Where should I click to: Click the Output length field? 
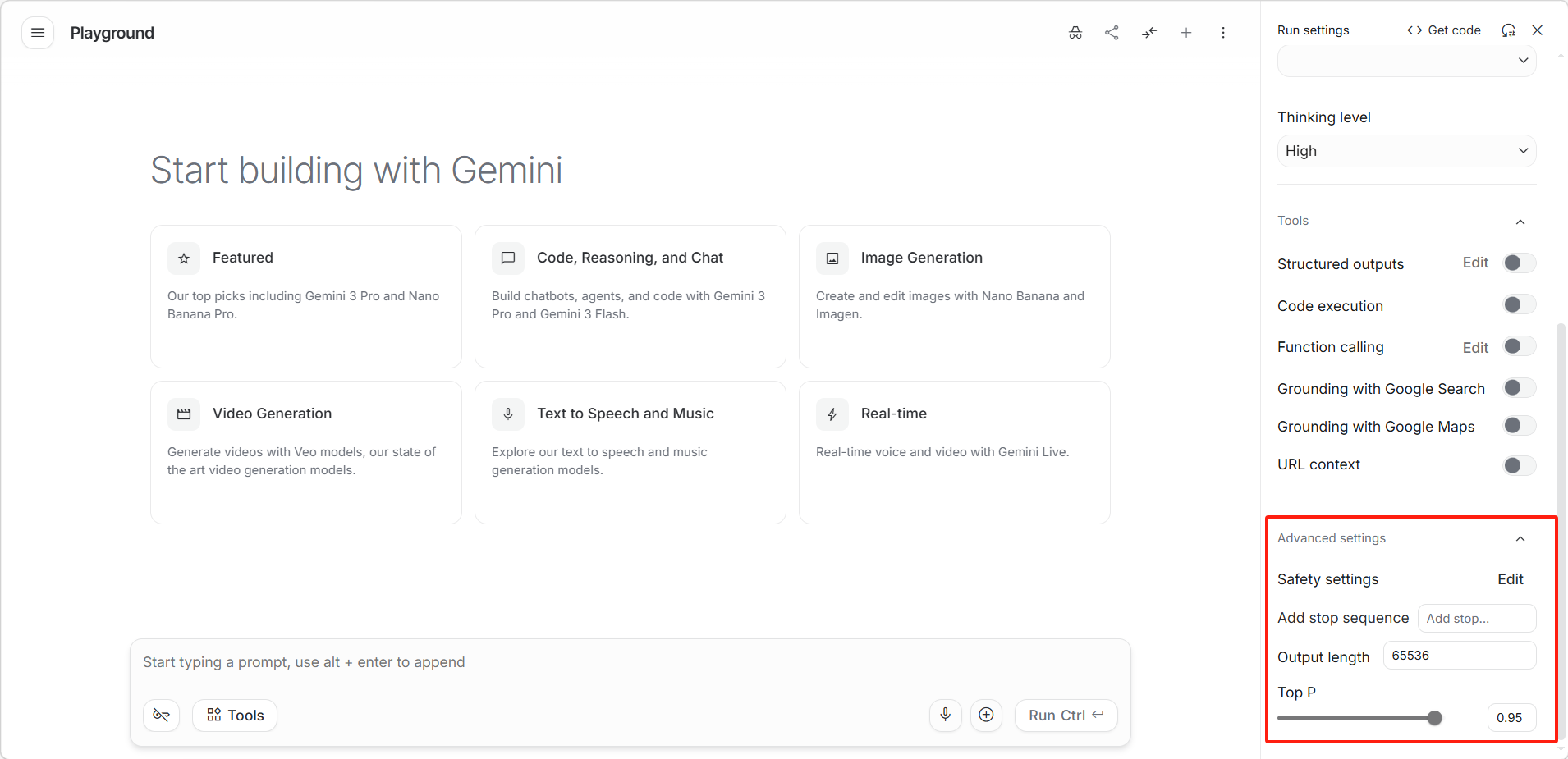(x=1460, y=656)
